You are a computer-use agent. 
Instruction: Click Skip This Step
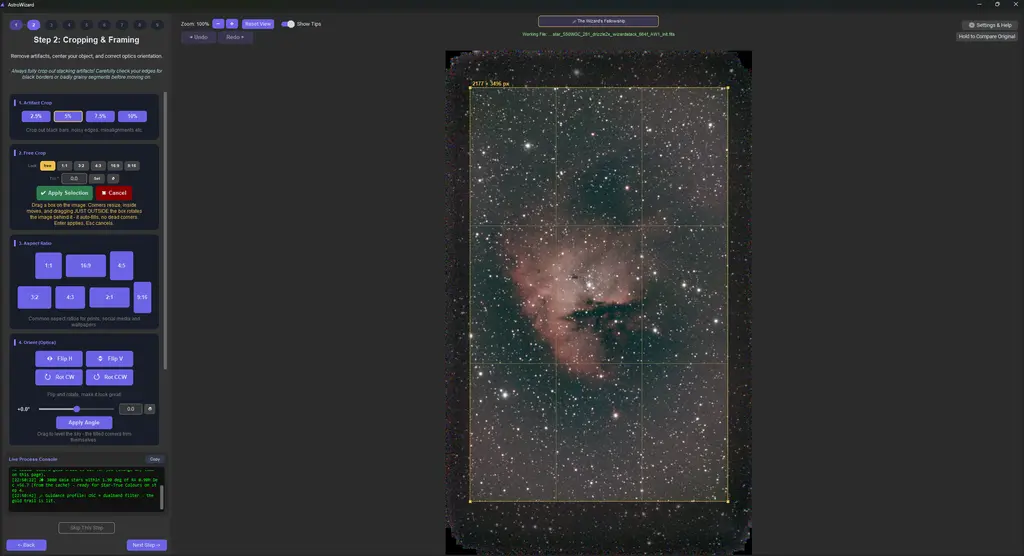86,528
